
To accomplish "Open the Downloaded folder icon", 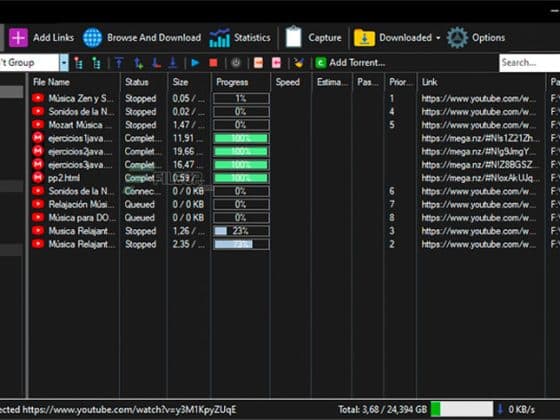I will pyautogui.click(x=364, y=38).
